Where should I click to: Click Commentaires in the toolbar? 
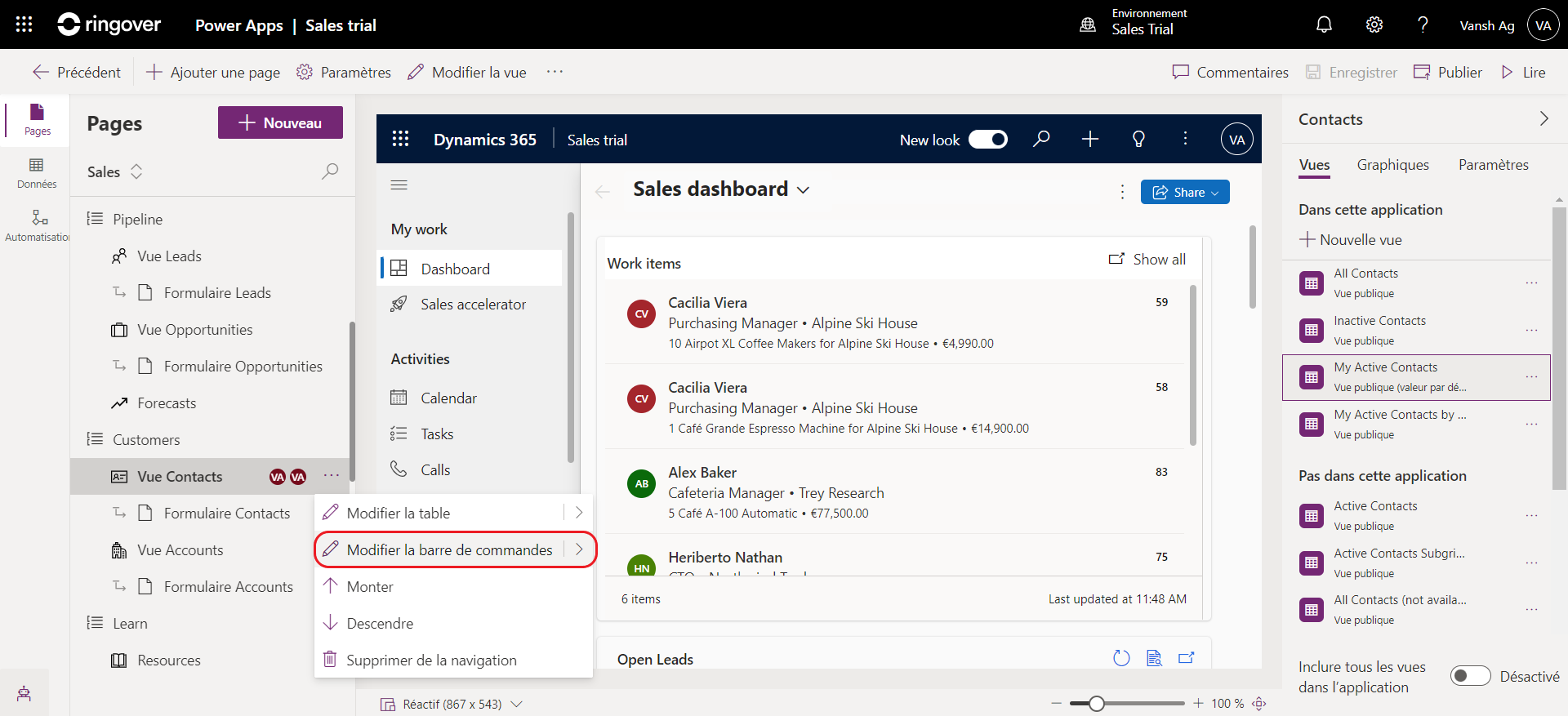click(x=1231, y=72)
